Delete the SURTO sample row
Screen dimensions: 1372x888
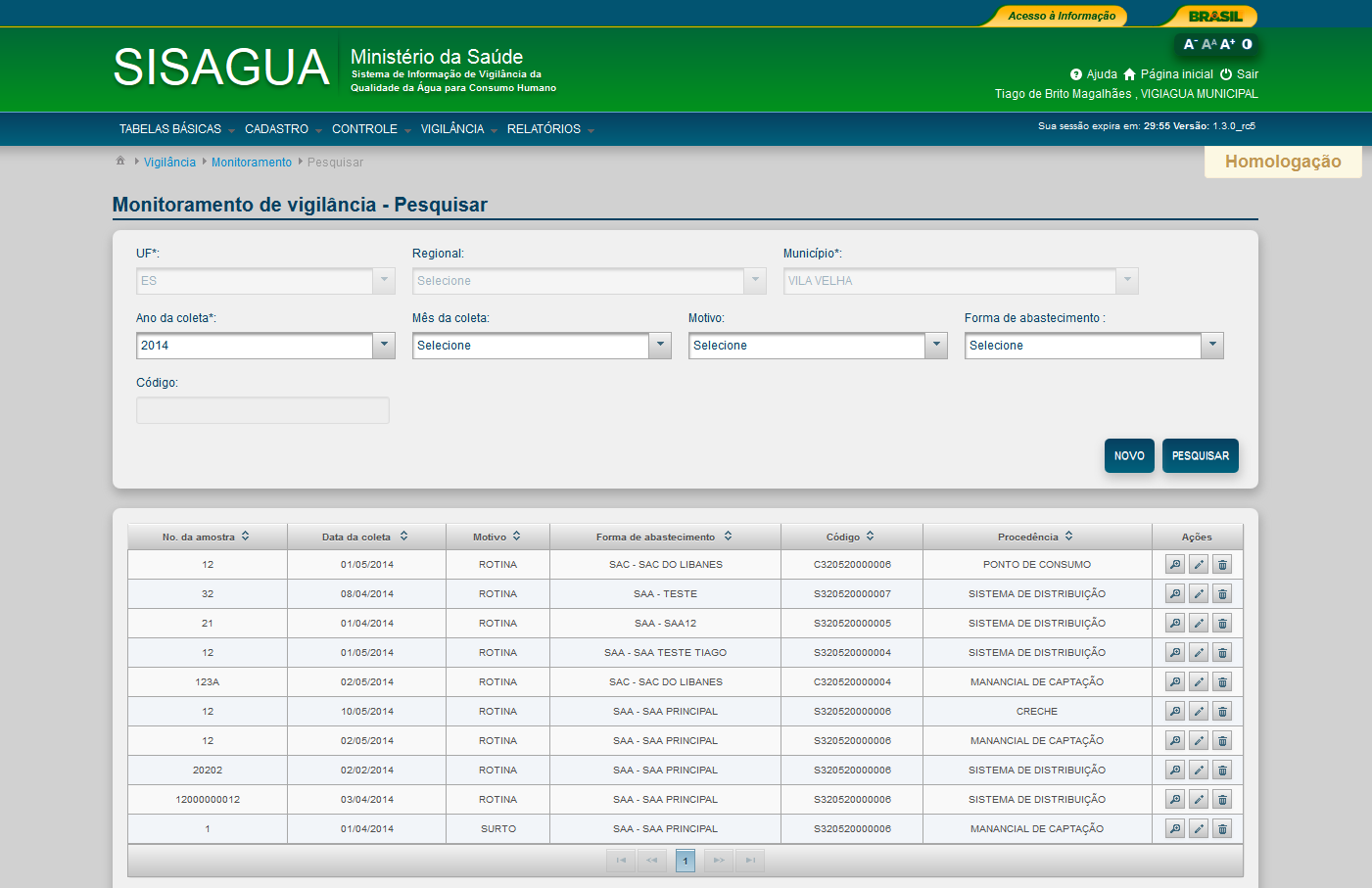point(1222,829)
